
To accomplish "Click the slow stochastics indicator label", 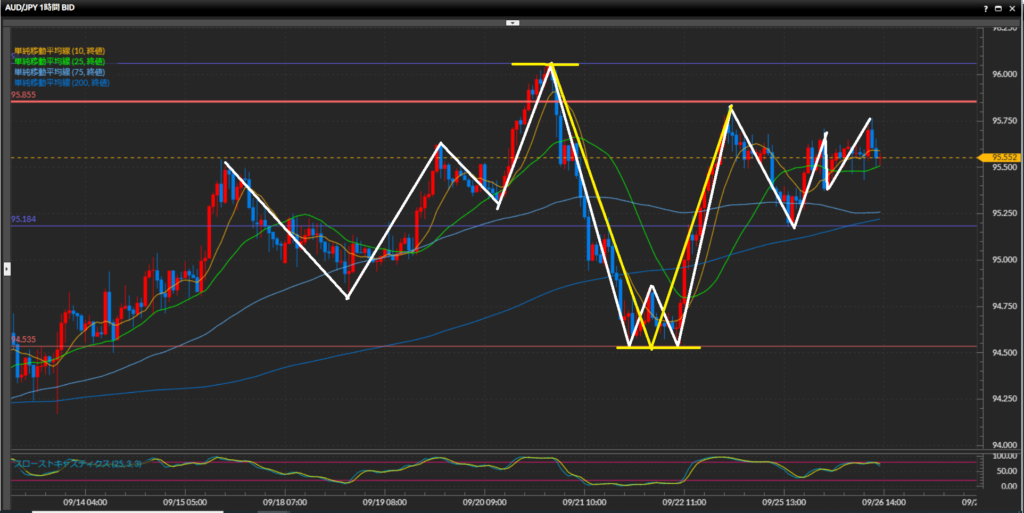I will pos(76,464).
